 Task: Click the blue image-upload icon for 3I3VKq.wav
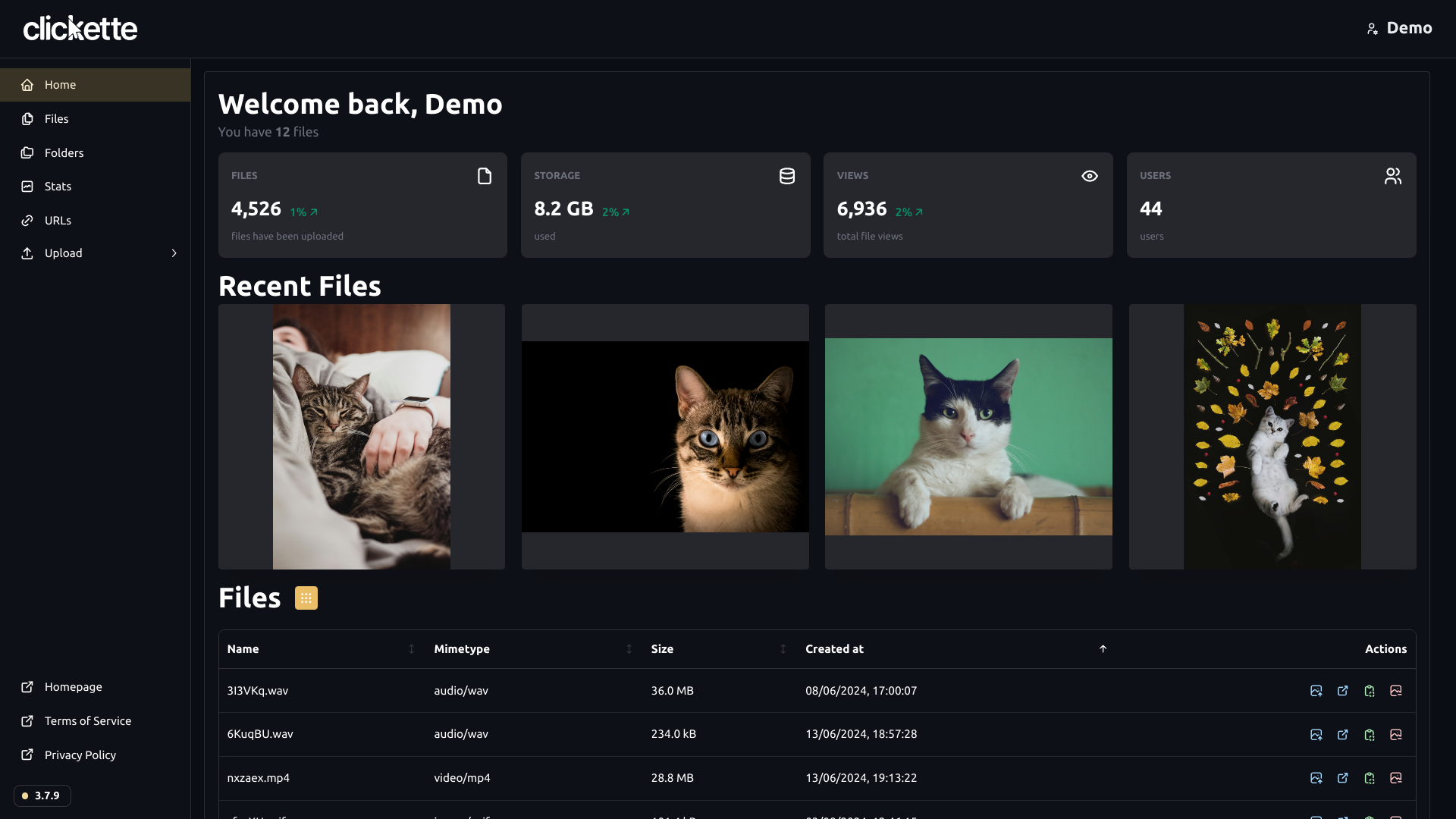(x=1316, y=691)
